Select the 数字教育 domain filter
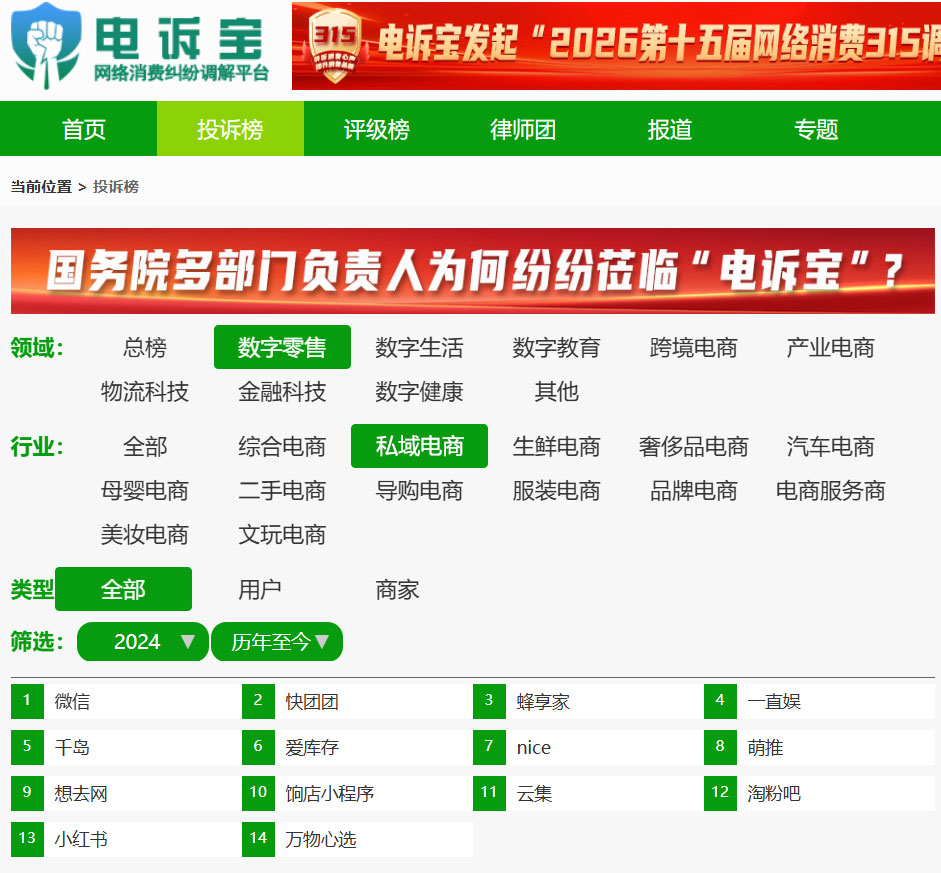 tap(556, 347)
